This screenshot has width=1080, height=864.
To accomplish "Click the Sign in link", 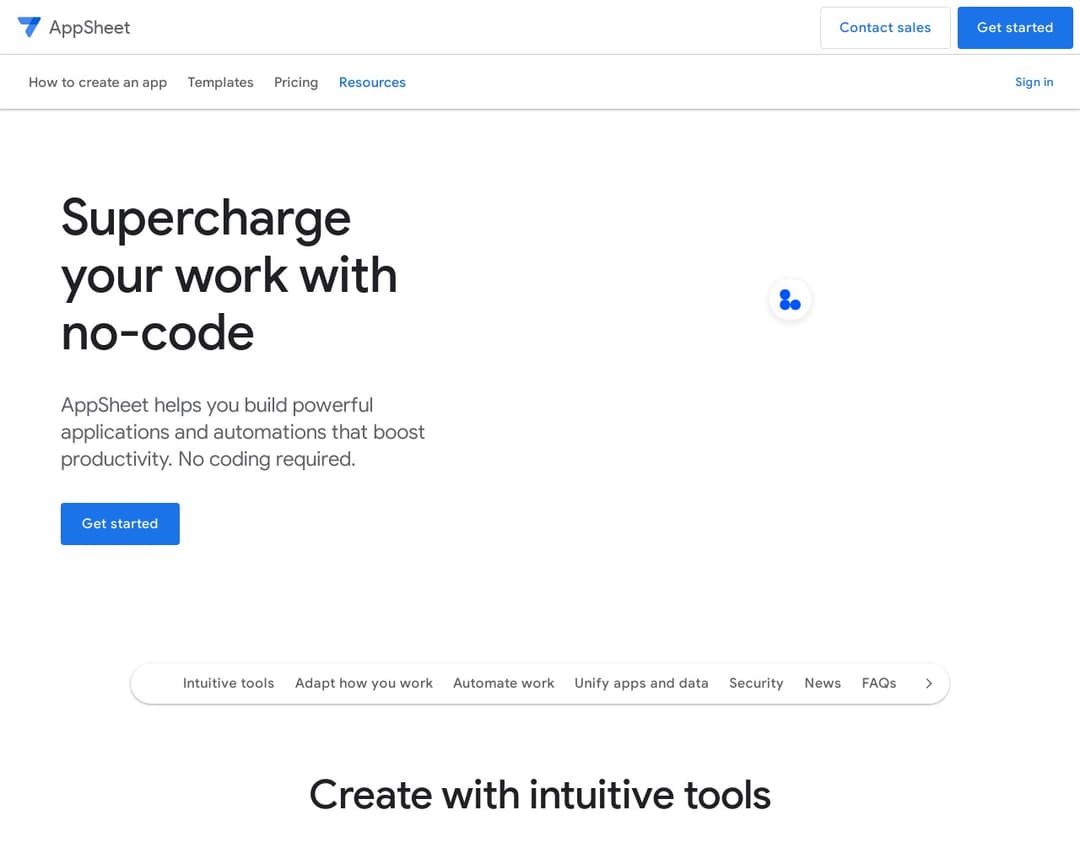I will (x=1034, y=82).
